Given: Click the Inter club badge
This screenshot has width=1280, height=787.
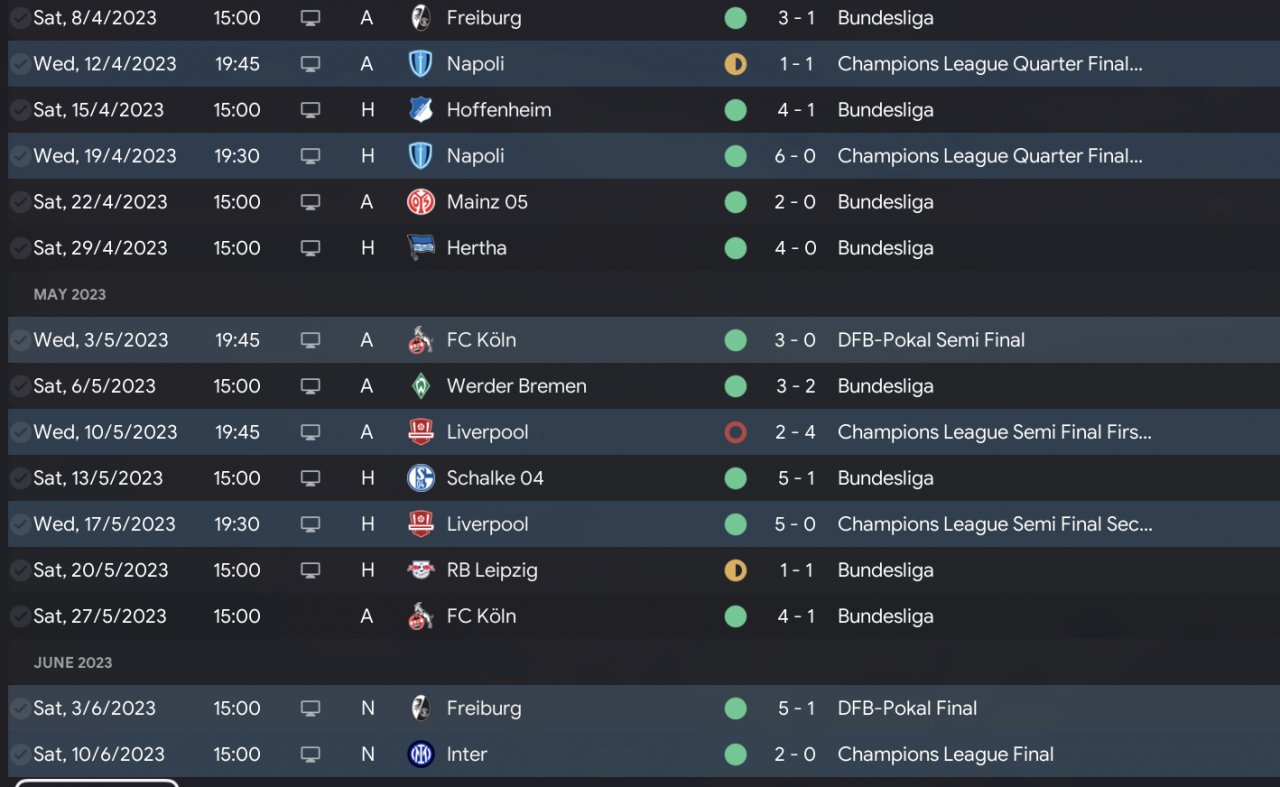Looking at the screenshot, I should pyautogui.click(x=421, y=754).
